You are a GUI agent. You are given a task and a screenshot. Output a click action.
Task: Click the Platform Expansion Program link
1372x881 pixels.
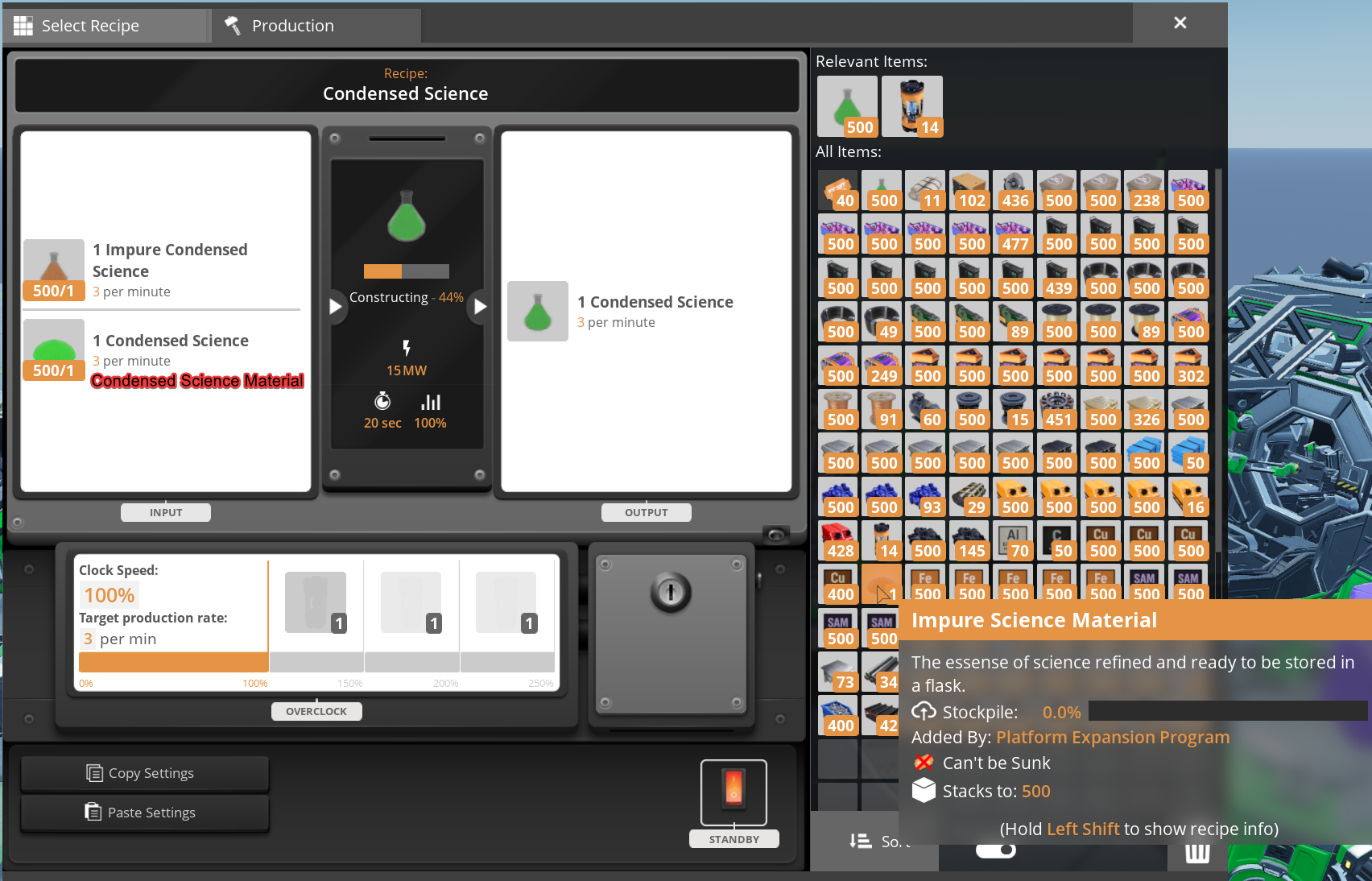pos(1113,737)
